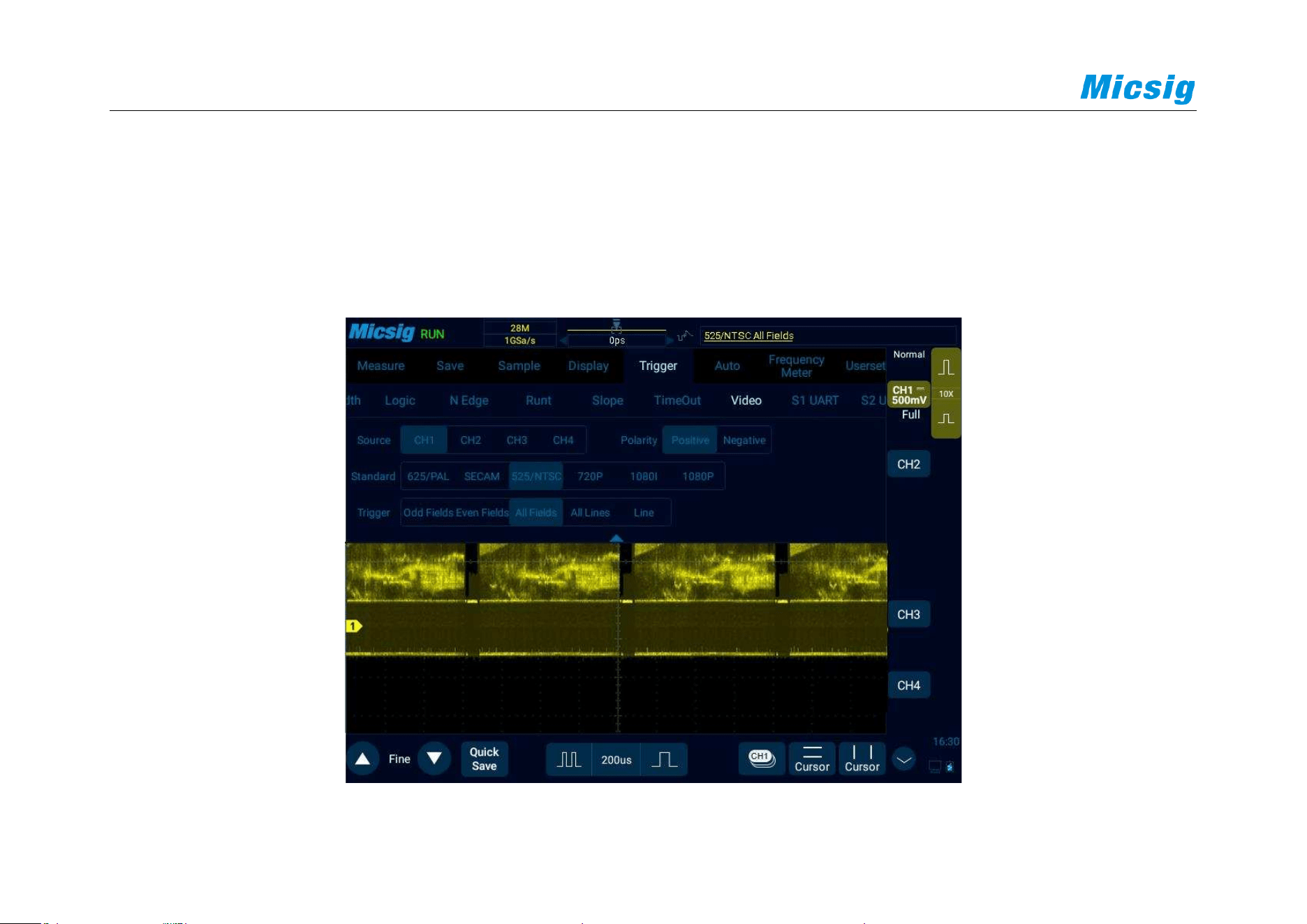The width and height of the screenshot is (1307, 924).
Task: Tap the single-pulse timebase icon
Action: [x=664, y=759]
